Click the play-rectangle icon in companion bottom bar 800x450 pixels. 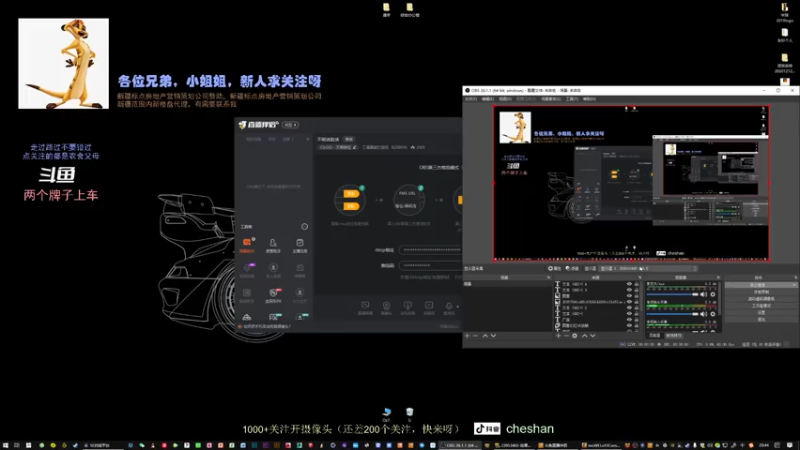point(429,307)
